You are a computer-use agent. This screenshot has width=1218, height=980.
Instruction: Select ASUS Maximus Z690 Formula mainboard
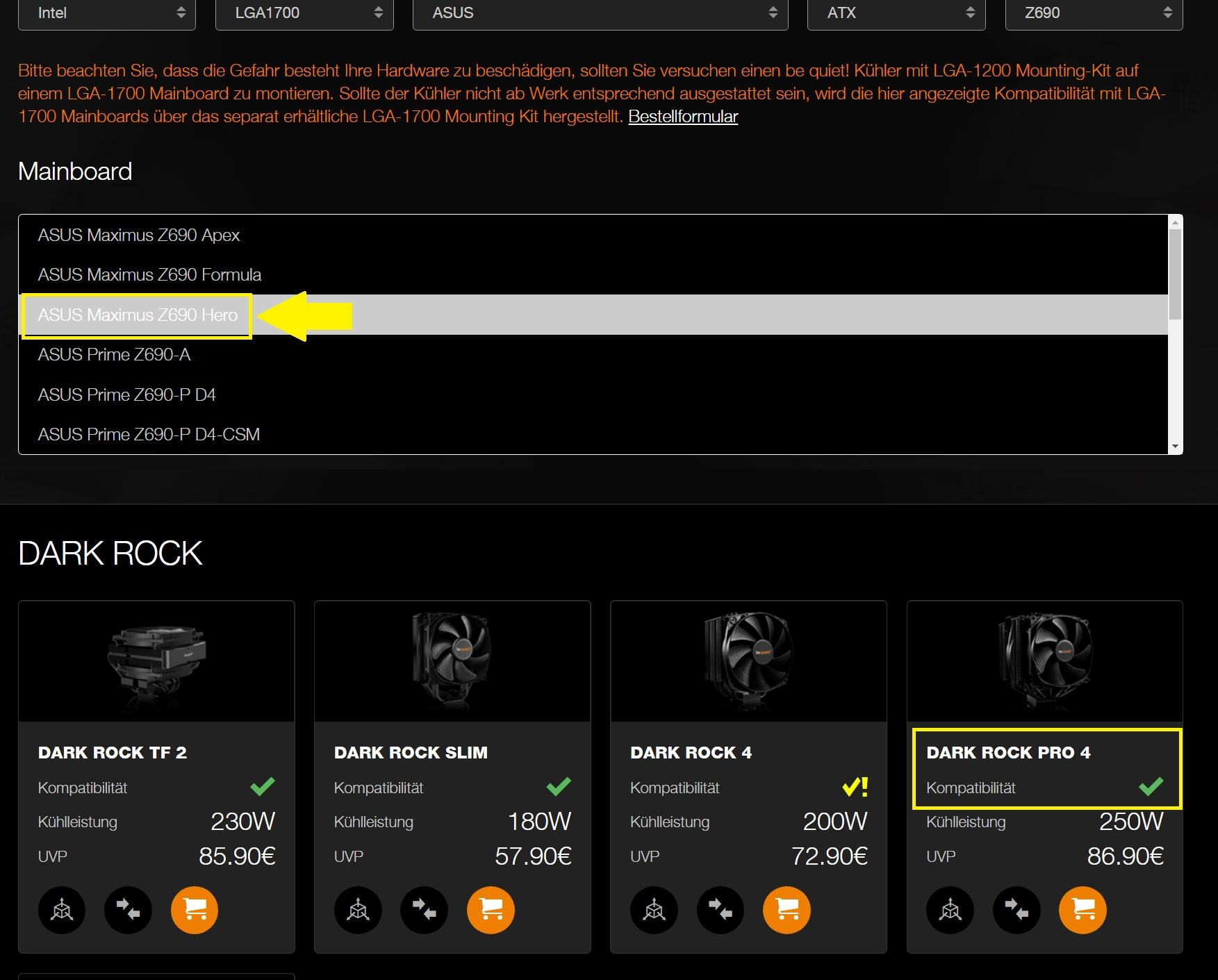[x=593, y=274]
